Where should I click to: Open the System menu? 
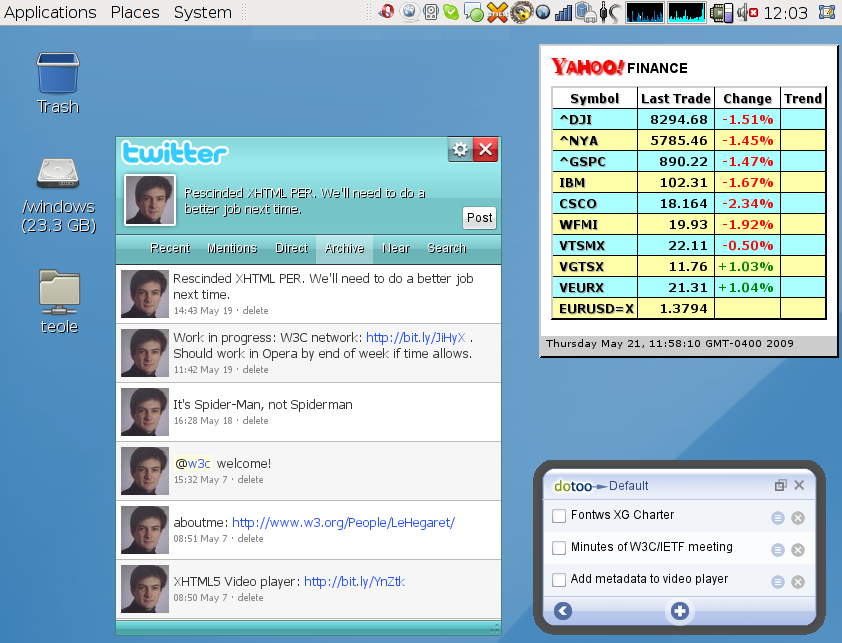click(x=202, y=12)
